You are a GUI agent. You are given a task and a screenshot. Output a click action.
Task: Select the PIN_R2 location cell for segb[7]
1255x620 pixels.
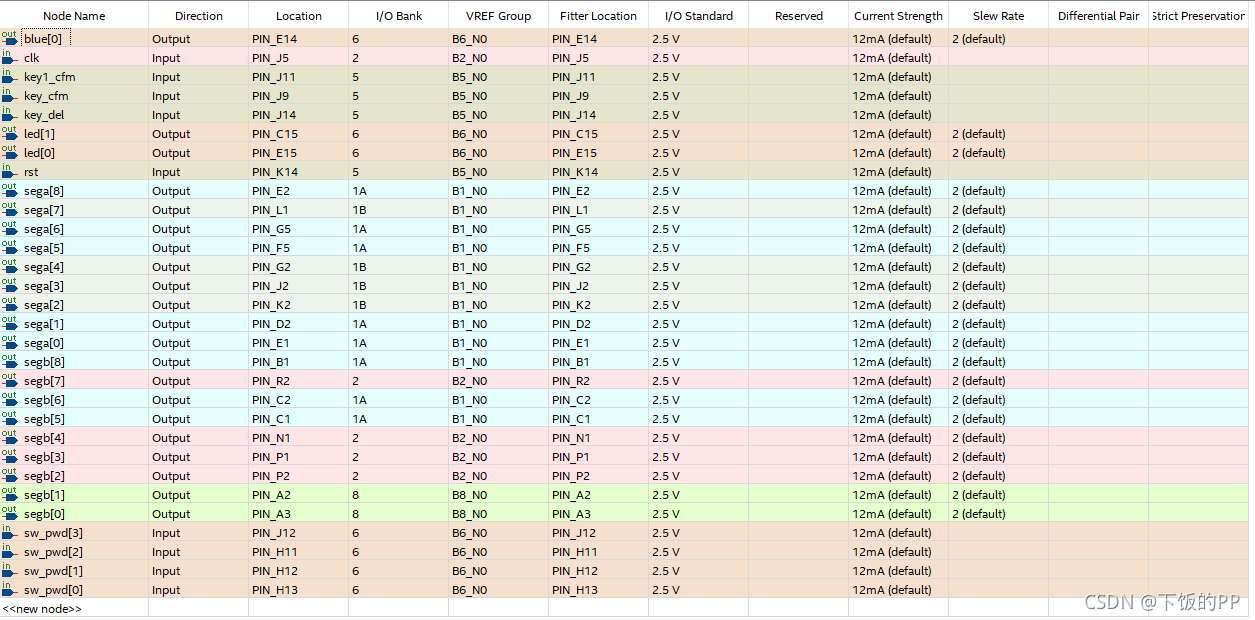pos(299,381)
